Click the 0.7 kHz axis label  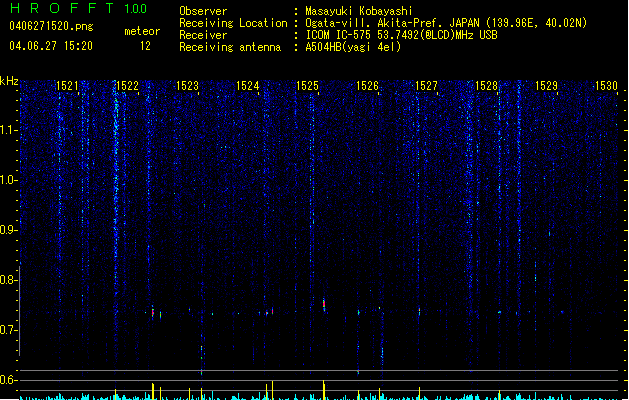coord(9,330)
